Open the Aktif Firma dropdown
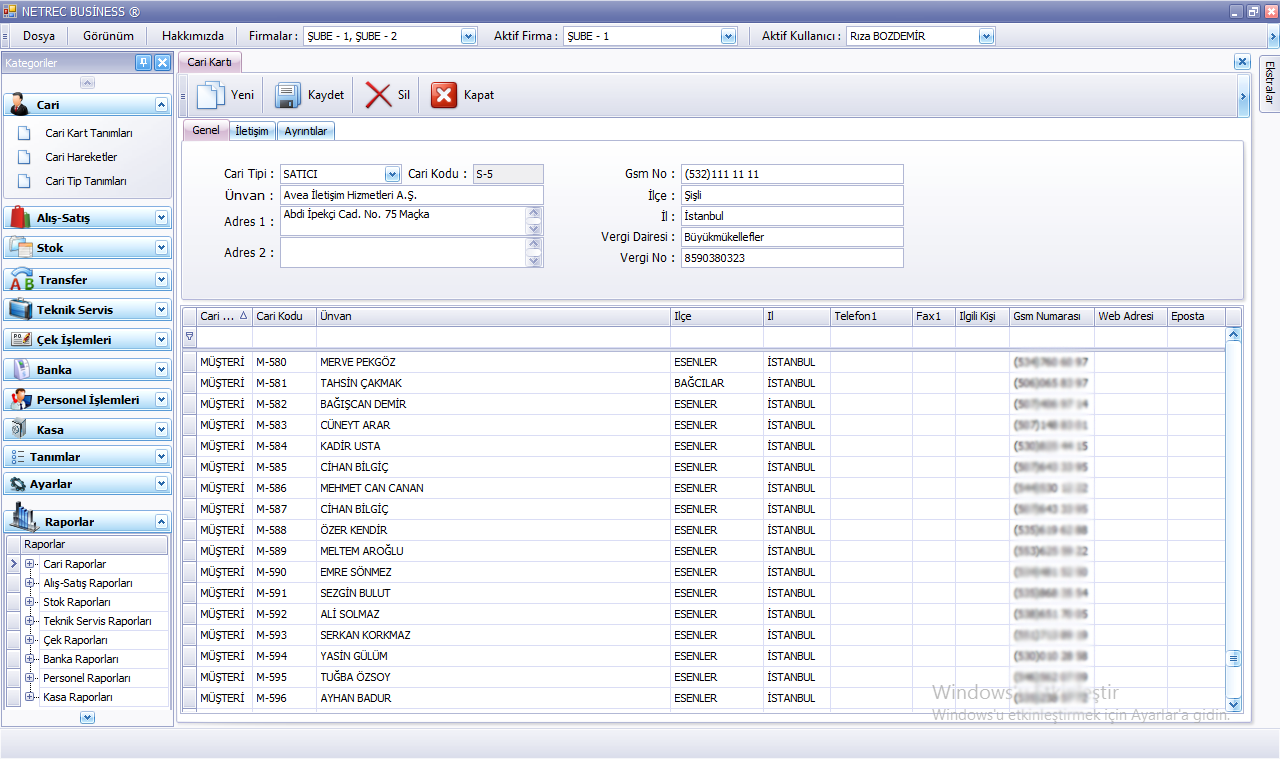The height and width of the screenshot is (759, 1280). [728, 36]
